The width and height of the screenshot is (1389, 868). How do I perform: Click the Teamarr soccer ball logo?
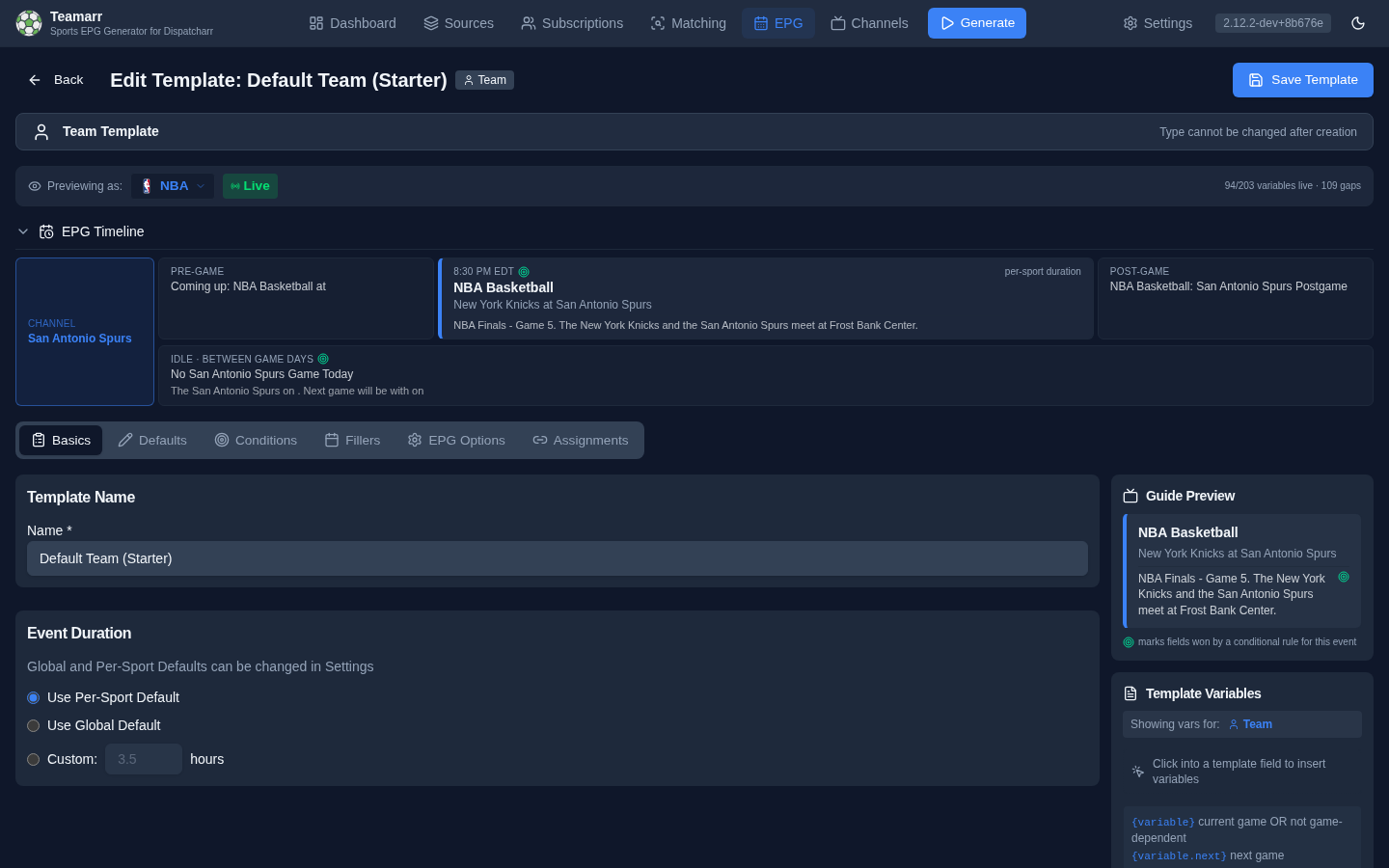29,23
